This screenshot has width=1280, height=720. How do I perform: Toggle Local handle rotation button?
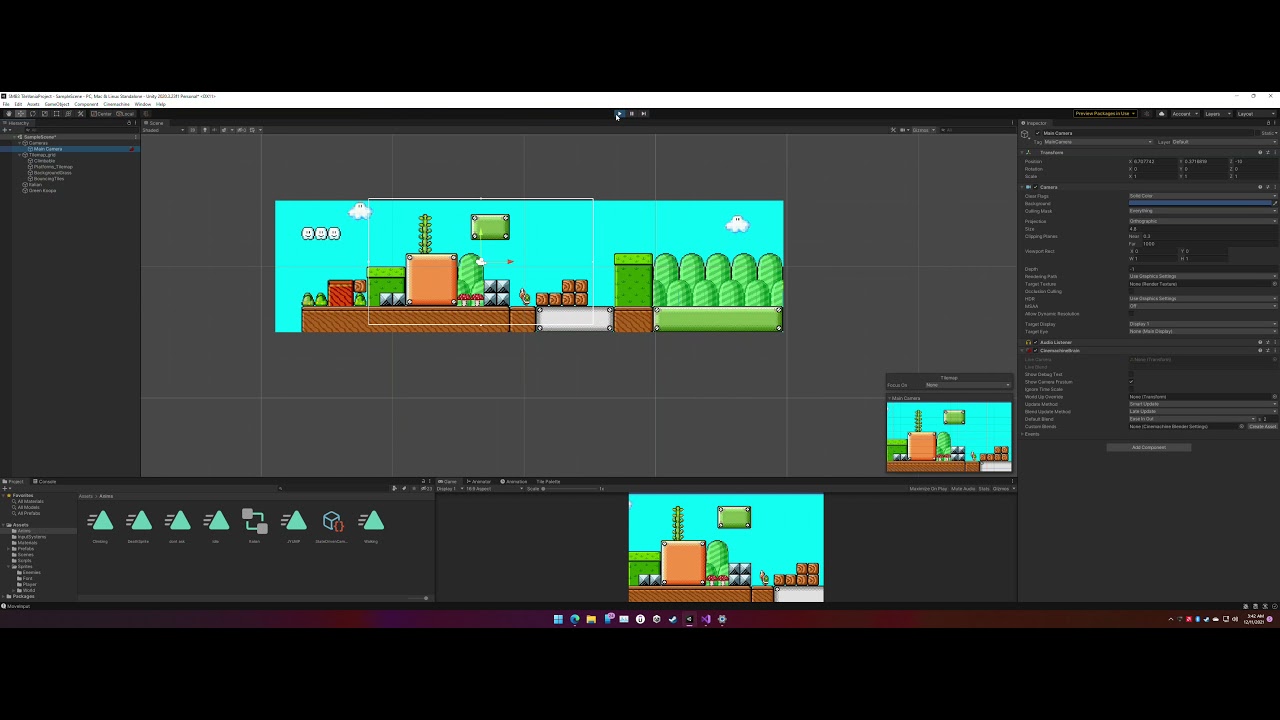point(125,114)
